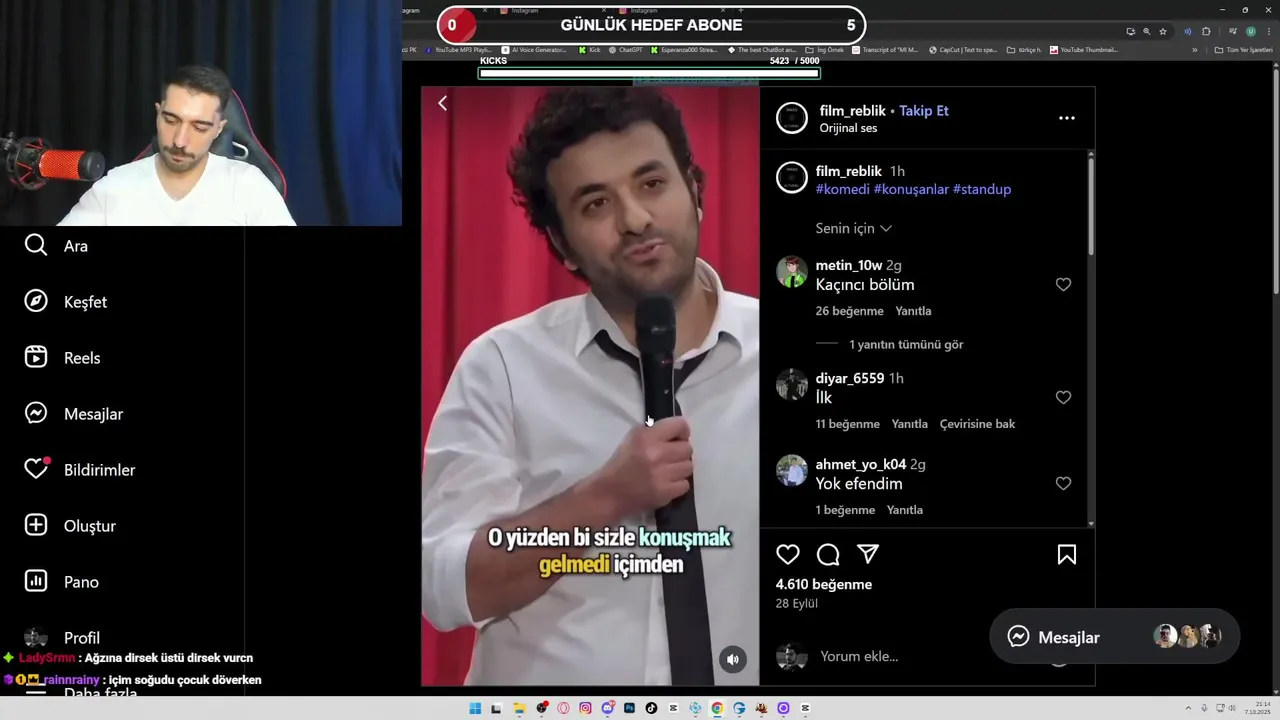Open YouTube MP3 Playlist bookmark
The height and width of the screenshot is (720, 1280).
[458, 49]
